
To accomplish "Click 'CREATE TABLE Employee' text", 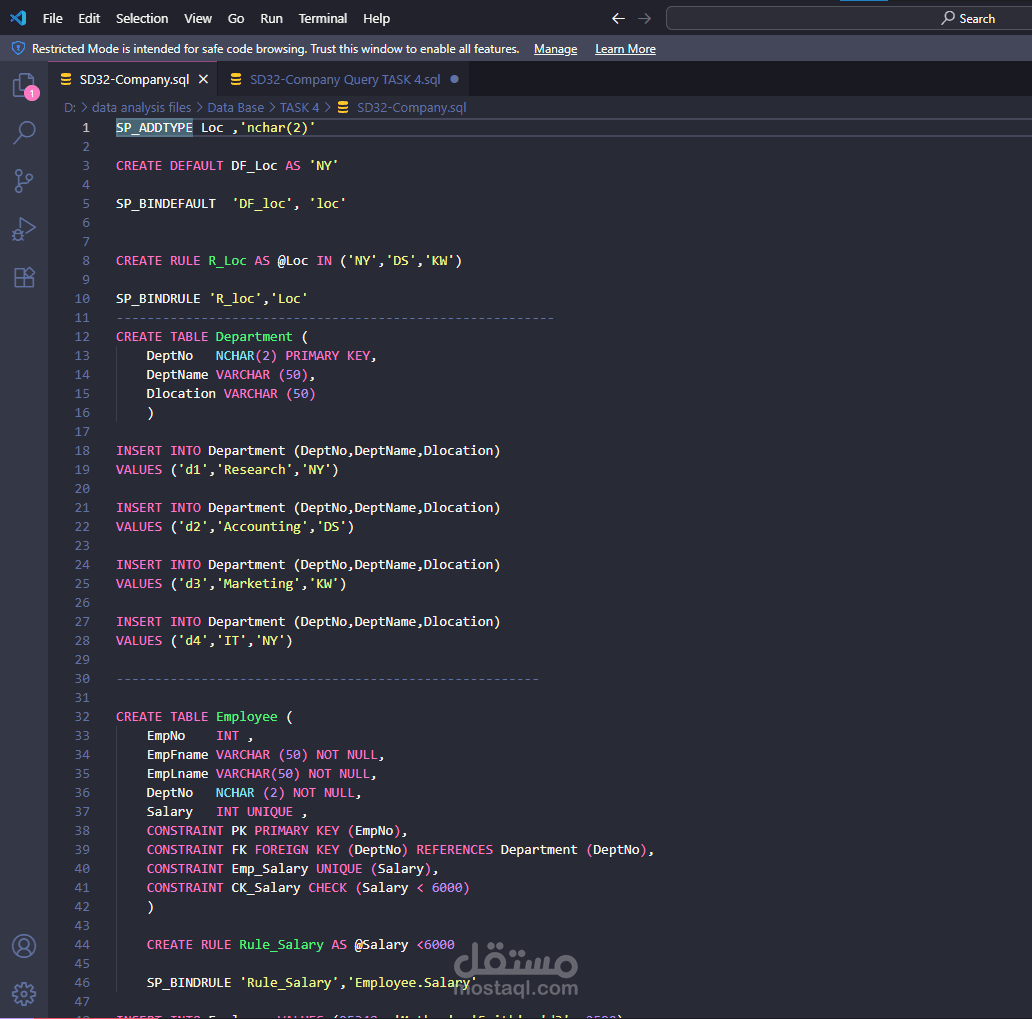I will [197, 716].
